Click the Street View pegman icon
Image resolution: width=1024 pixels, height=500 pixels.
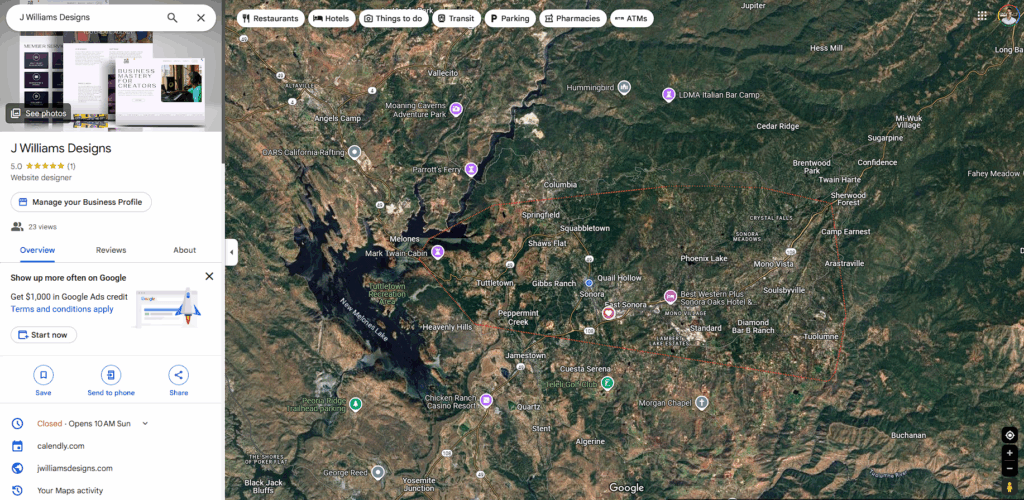coord(1010,487)
